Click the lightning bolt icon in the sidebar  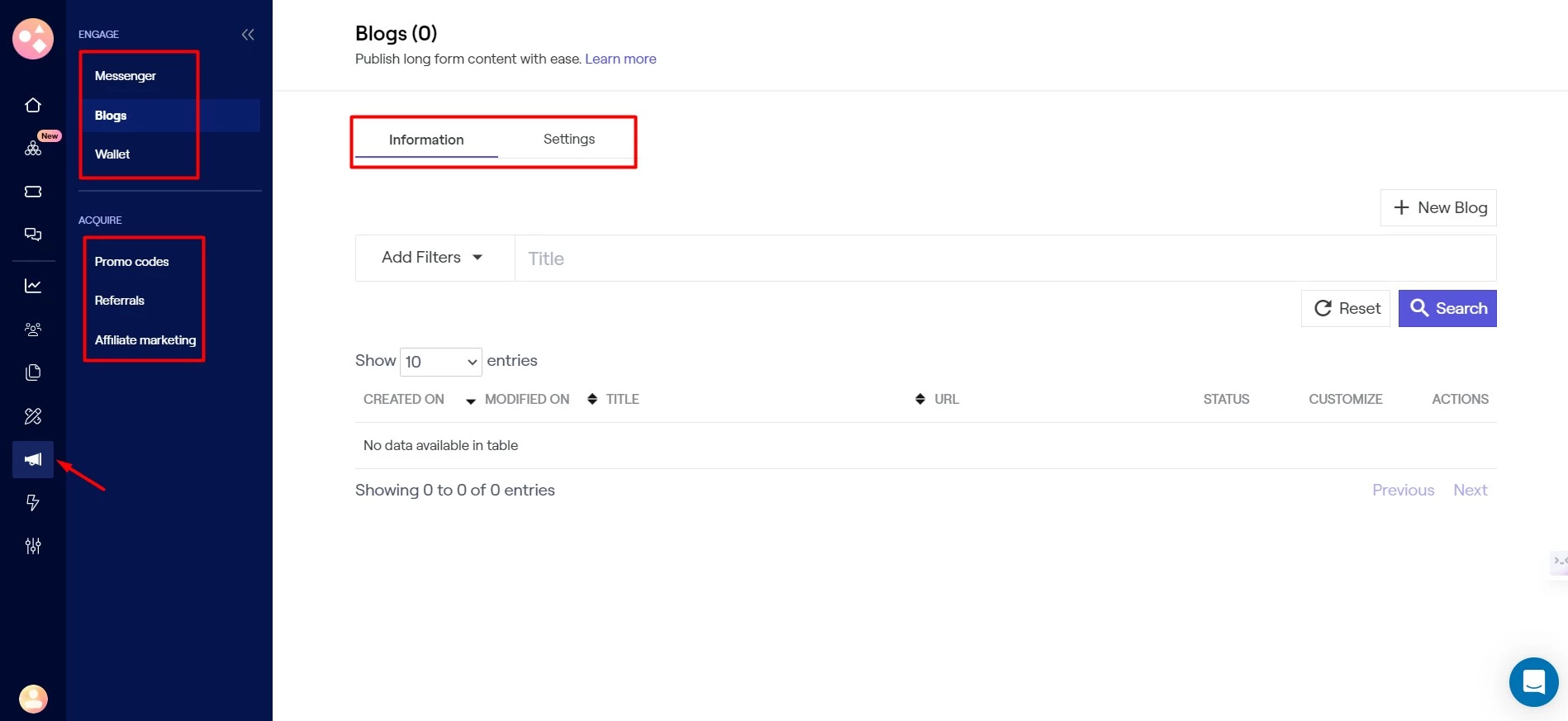pos(33,502)
